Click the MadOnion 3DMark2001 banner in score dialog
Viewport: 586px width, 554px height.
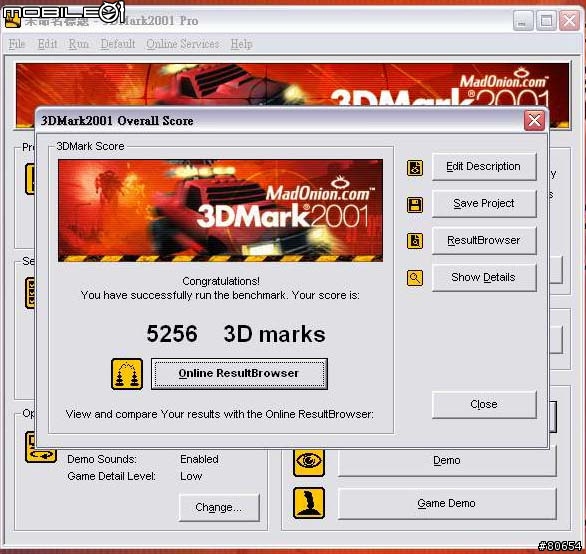220,210
